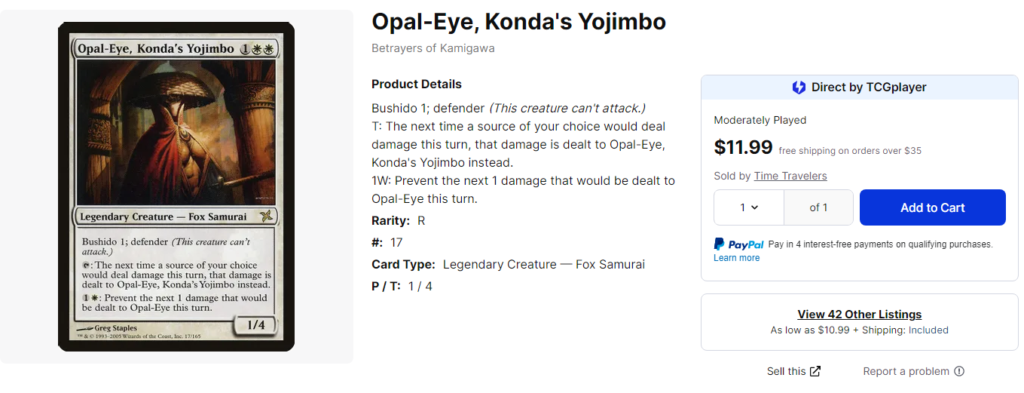Click the external-link icon beside Sell this

(815, 371)
